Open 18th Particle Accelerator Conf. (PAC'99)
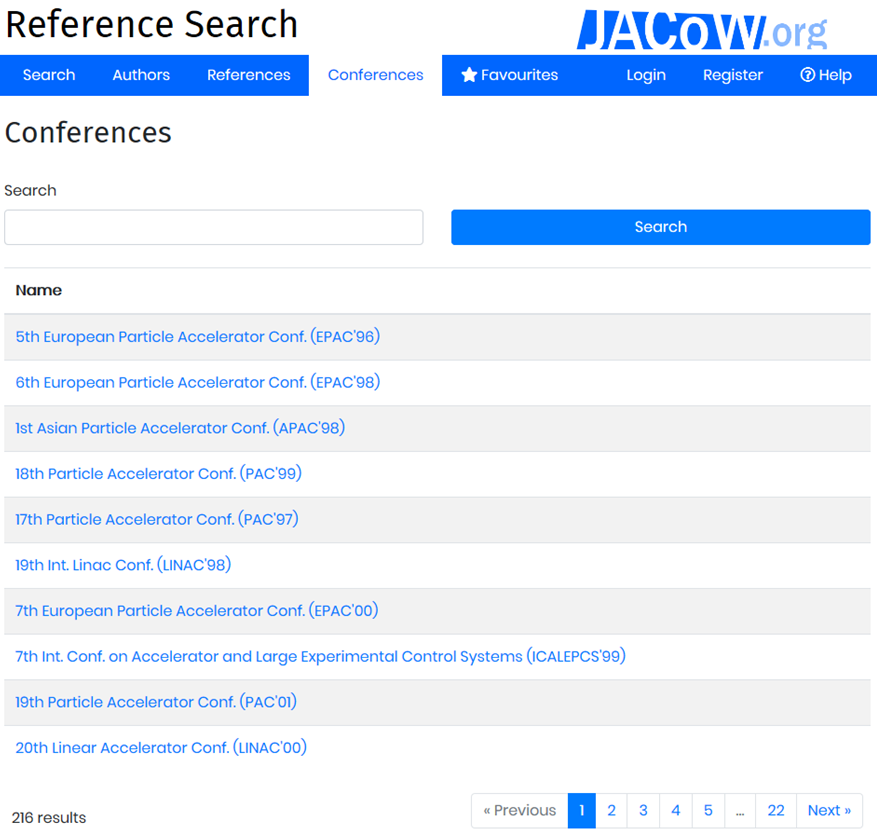This screenshot has height=834, width=877. [x=158, y=474]
